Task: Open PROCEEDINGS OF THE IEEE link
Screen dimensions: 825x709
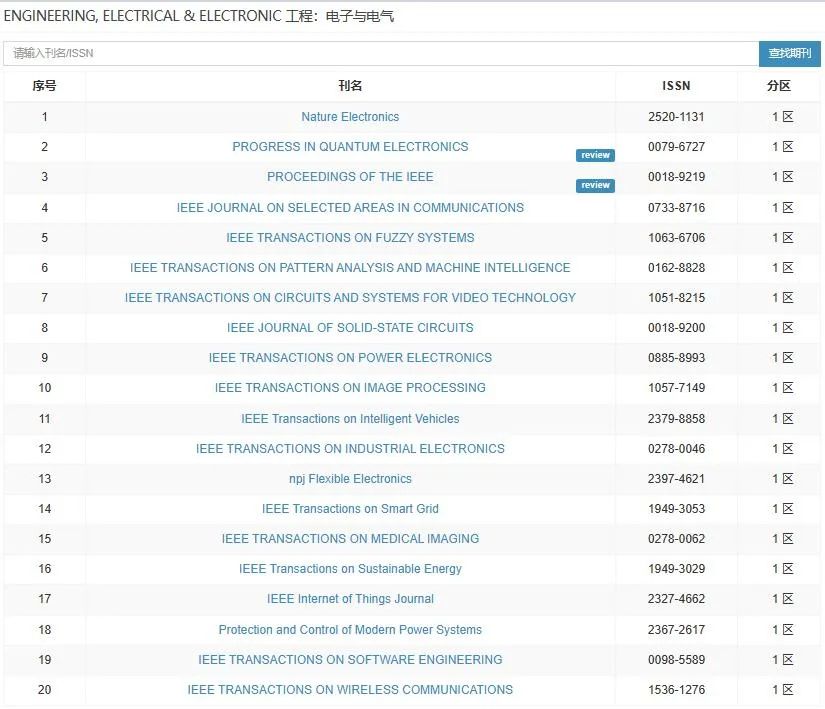Action: [x=350, y=177]
